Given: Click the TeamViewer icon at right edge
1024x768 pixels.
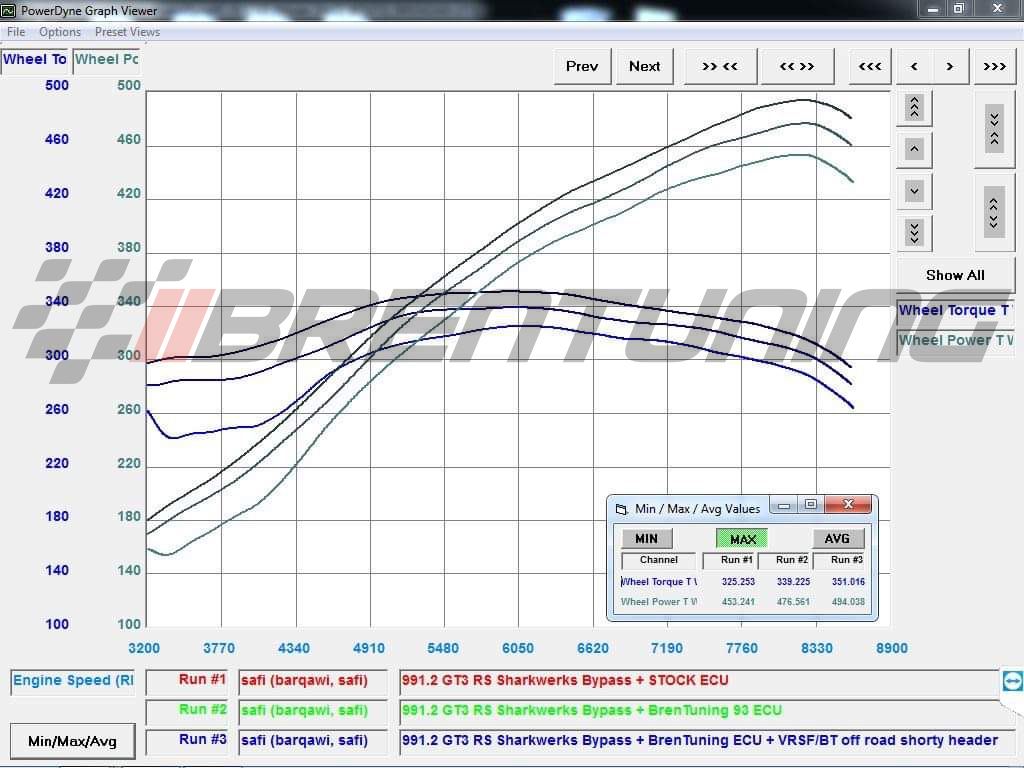Looking at the screenshot, I should coord(1012,681).
